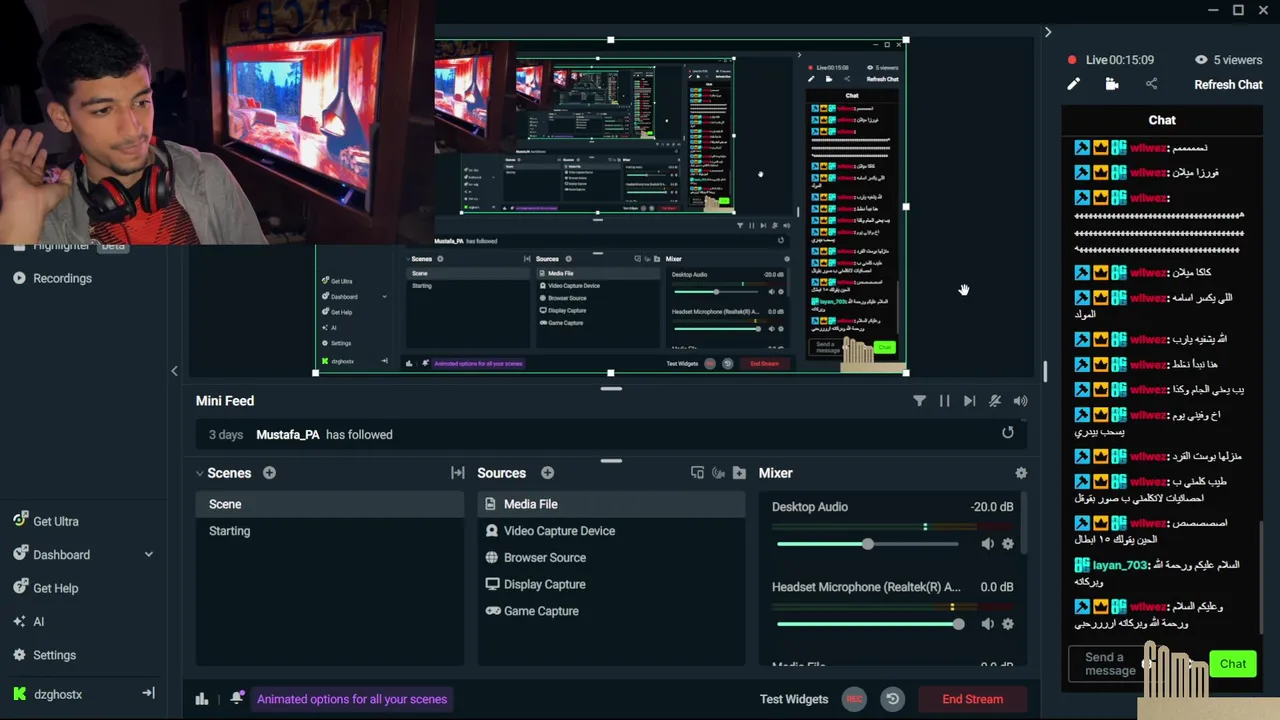This screenshot has height=720, width=1280.
Task: Click the Mini Feed volume speaker icon
Action: point(1020,401)
